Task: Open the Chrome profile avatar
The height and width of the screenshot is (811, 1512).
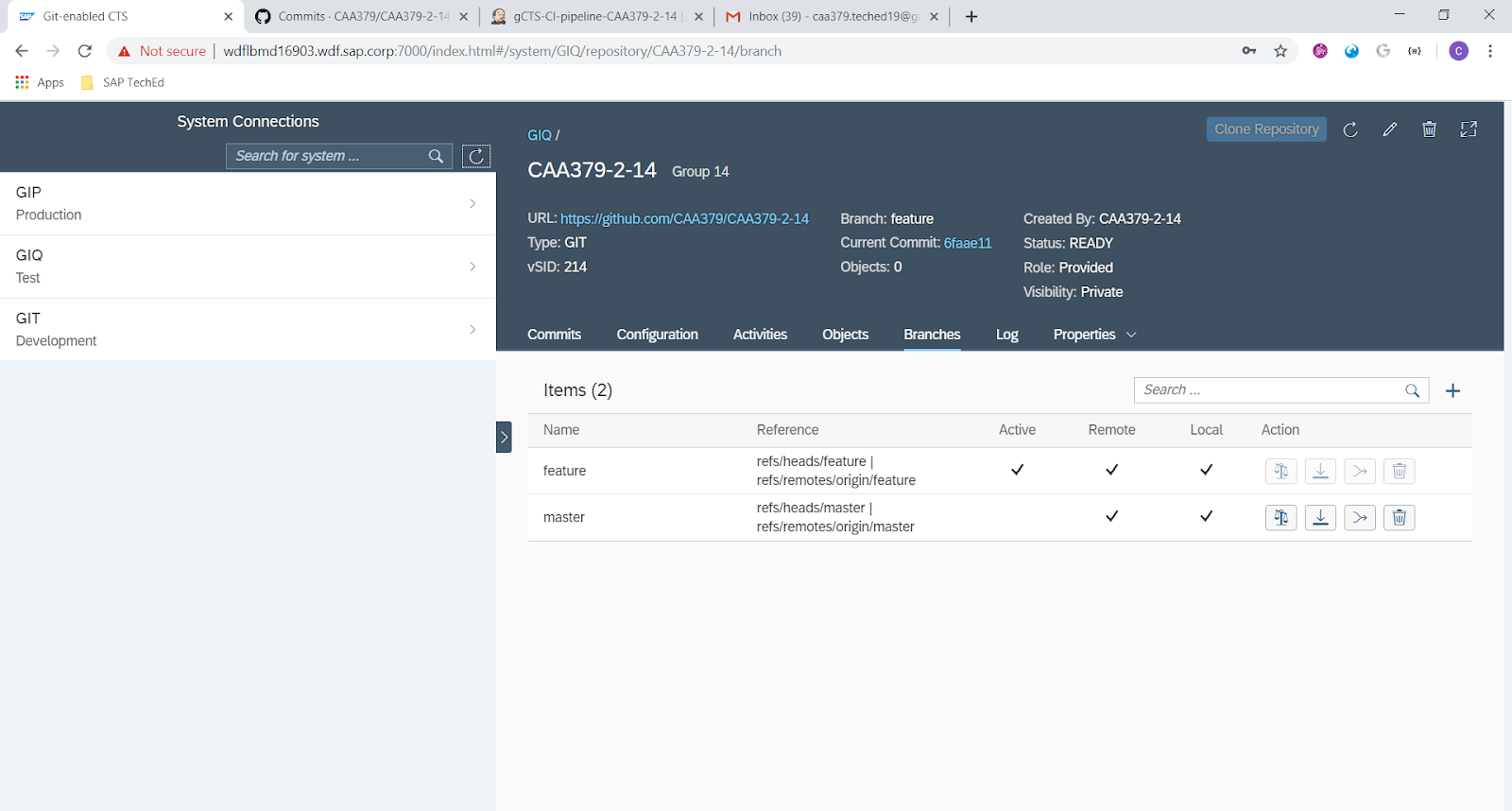Action: 1459,51
